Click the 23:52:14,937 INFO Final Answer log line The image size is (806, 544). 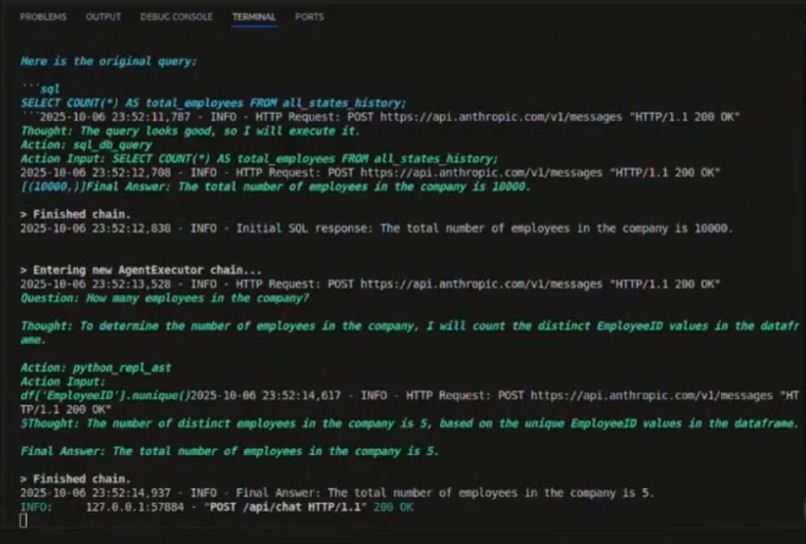pyautogui.click(x=337, y=493)
